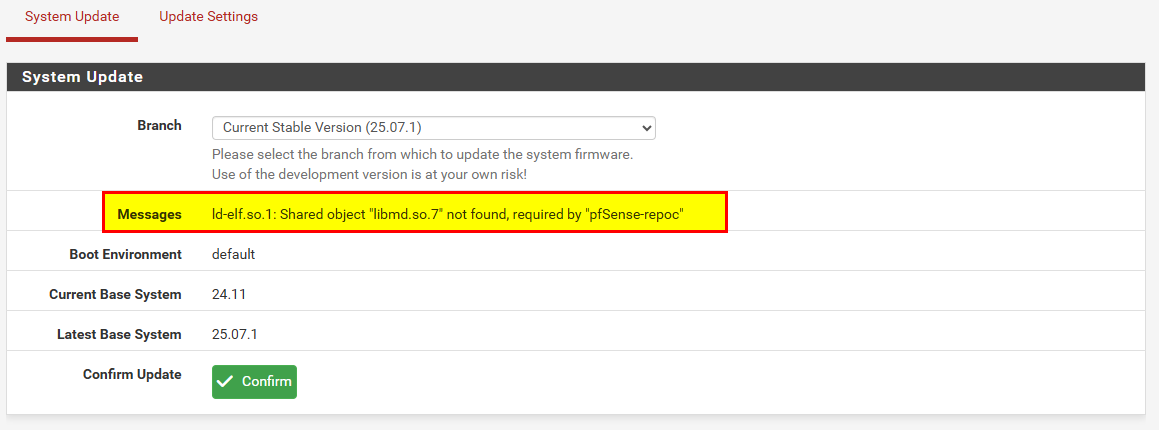Open the Update Settings tab

tap(208, 17)
